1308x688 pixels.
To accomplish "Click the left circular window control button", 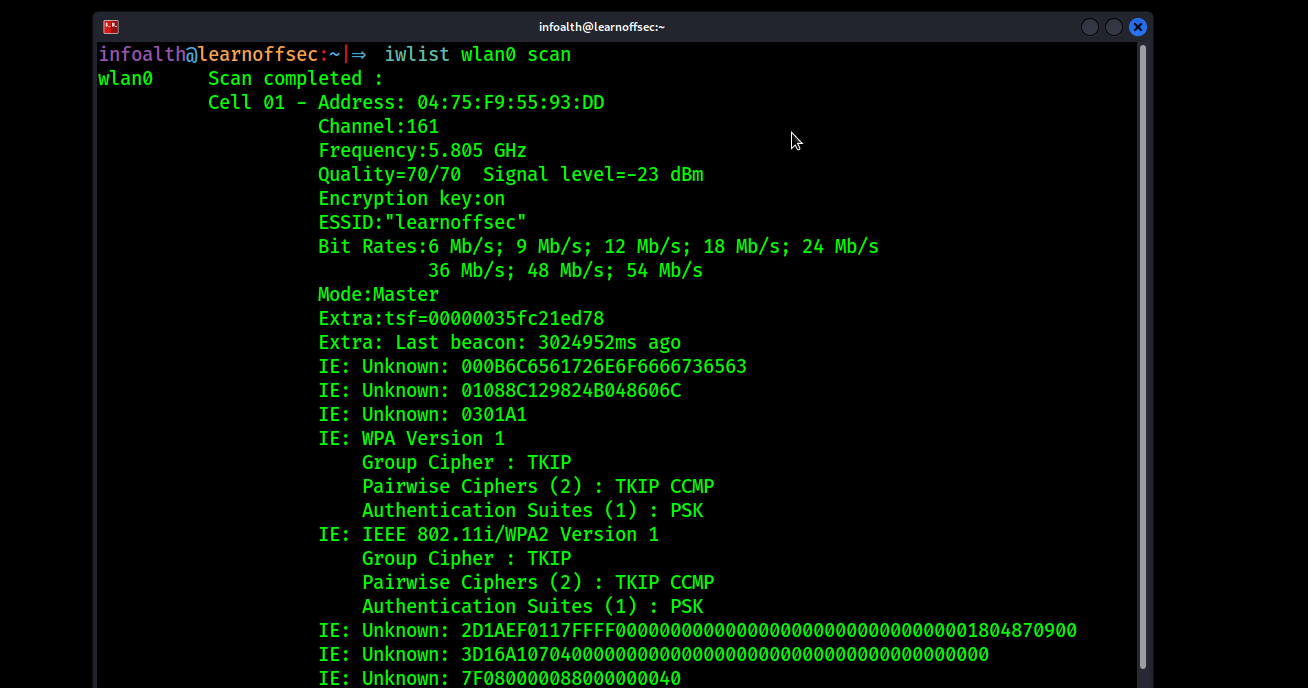I will click(1089, 26).
